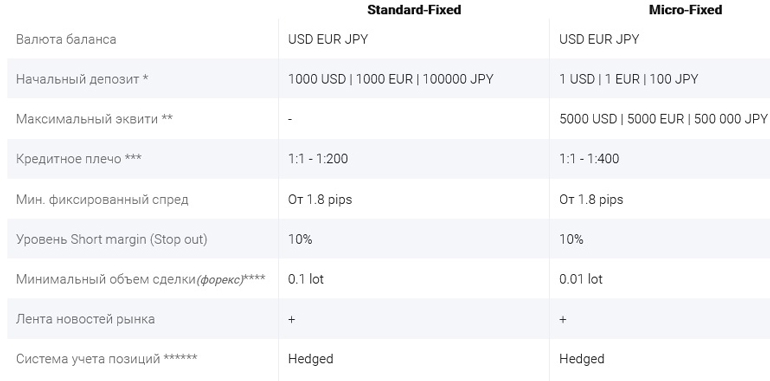Select the Кредитное плечо row label
The image size is (770, 381).
pos(79,159)
